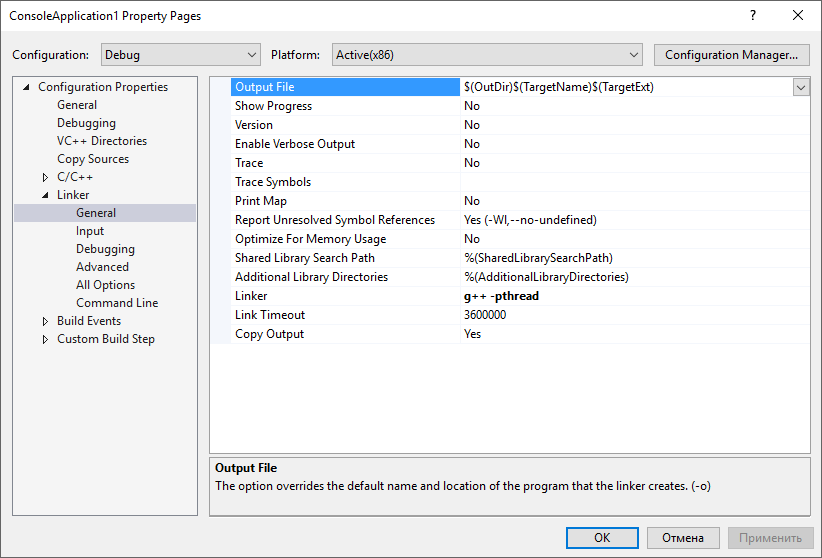822x558 pixels.
Task: Open Configuration Manager
Action: (731, 55)
